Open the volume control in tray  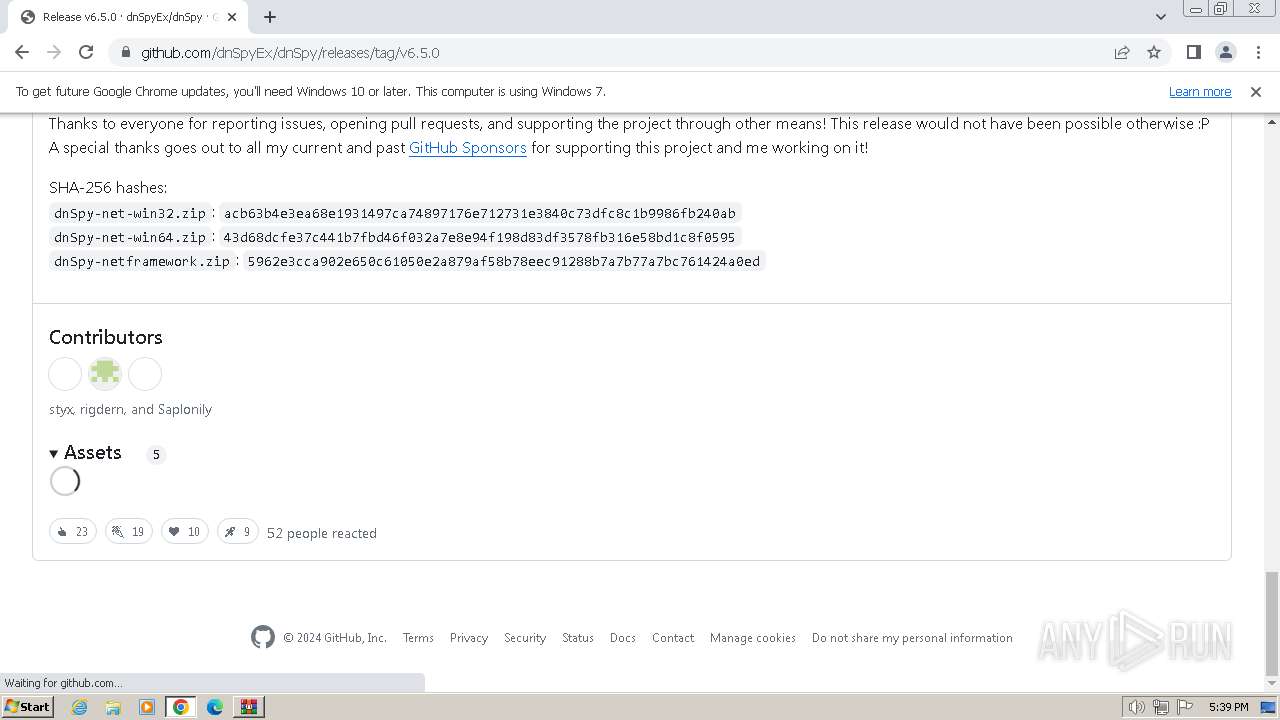click(x=1137, y=707)
